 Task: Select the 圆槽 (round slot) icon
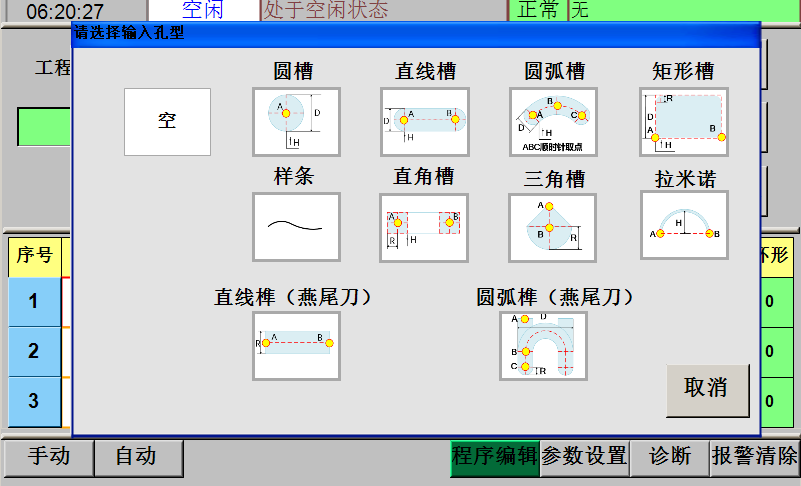click(296, 122)
